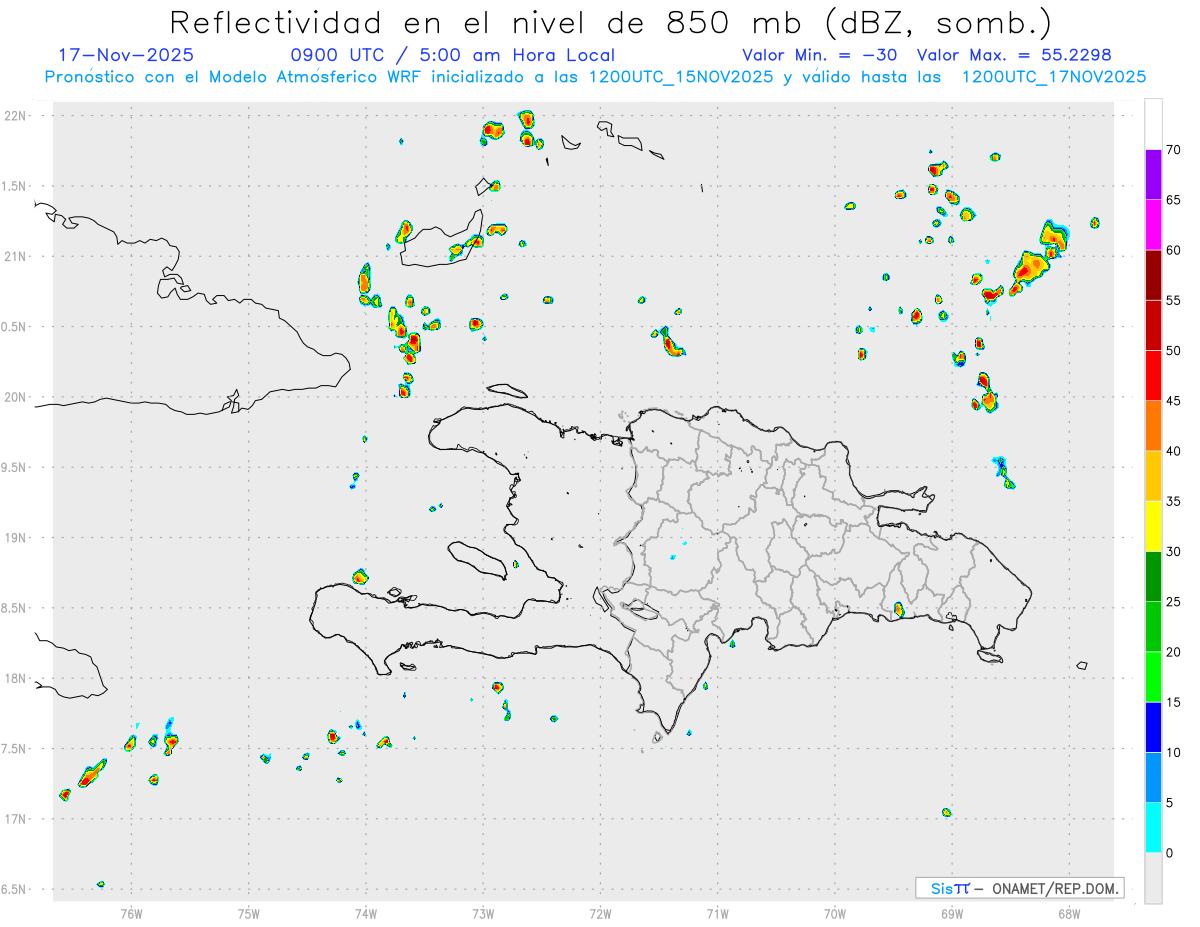
Task: Click the "76W" longitude axis label
Action: point(131,913)
